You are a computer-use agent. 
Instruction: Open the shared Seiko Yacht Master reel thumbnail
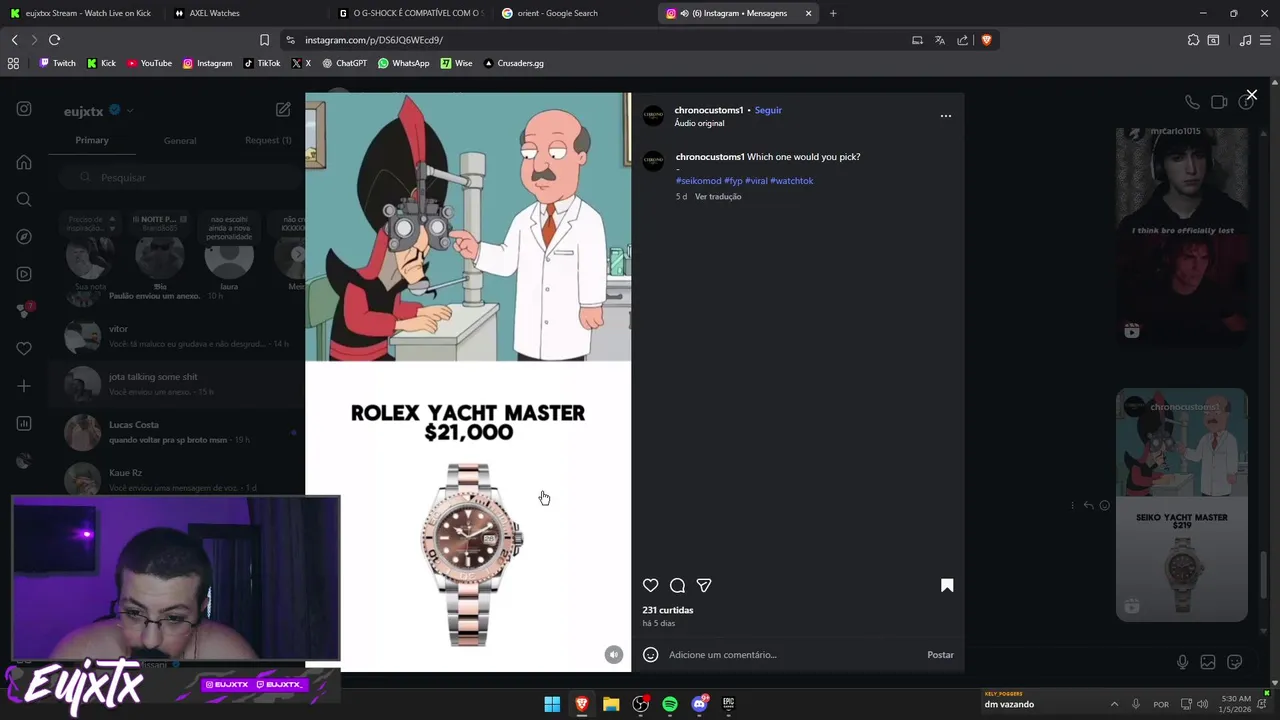[x=1182, y=505]
